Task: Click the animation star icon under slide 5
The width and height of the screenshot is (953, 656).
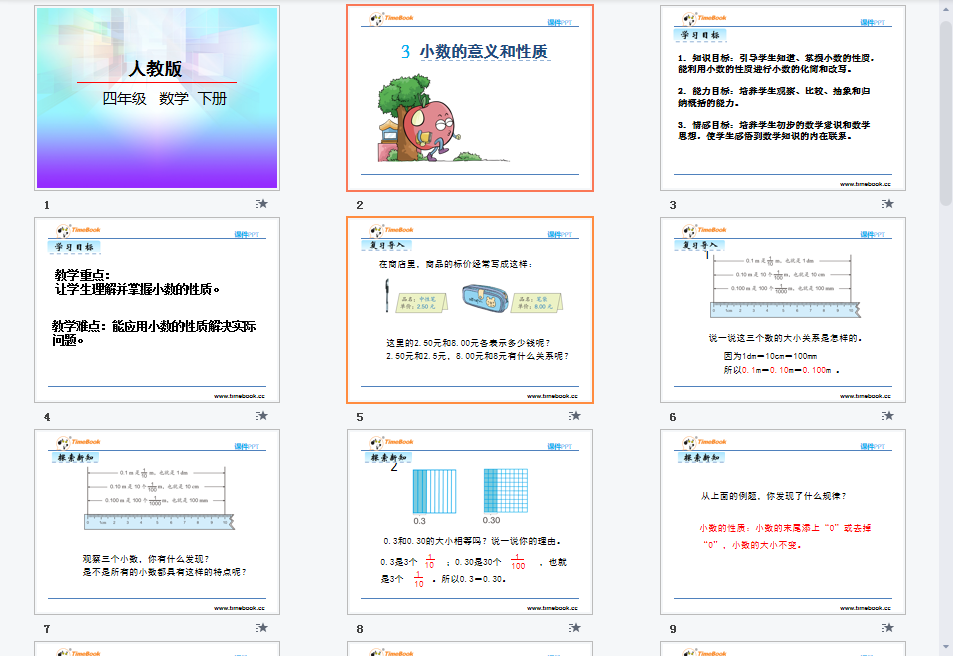Action: click(x=574, y=416)
